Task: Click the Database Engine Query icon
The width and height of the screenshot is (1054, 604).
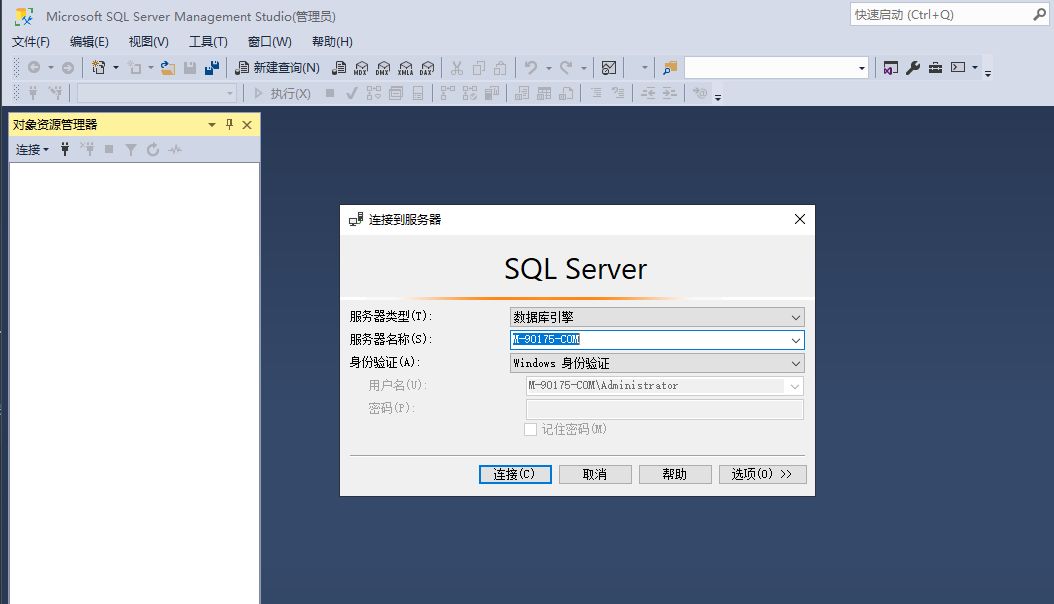Action: point(339,67)
